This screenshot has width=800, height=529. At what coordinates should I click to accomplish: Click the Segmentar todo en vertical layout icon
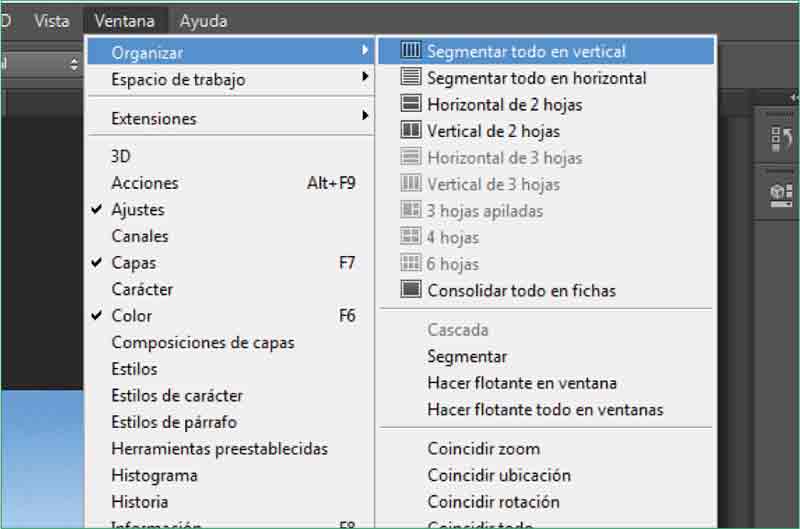[411, 51]
